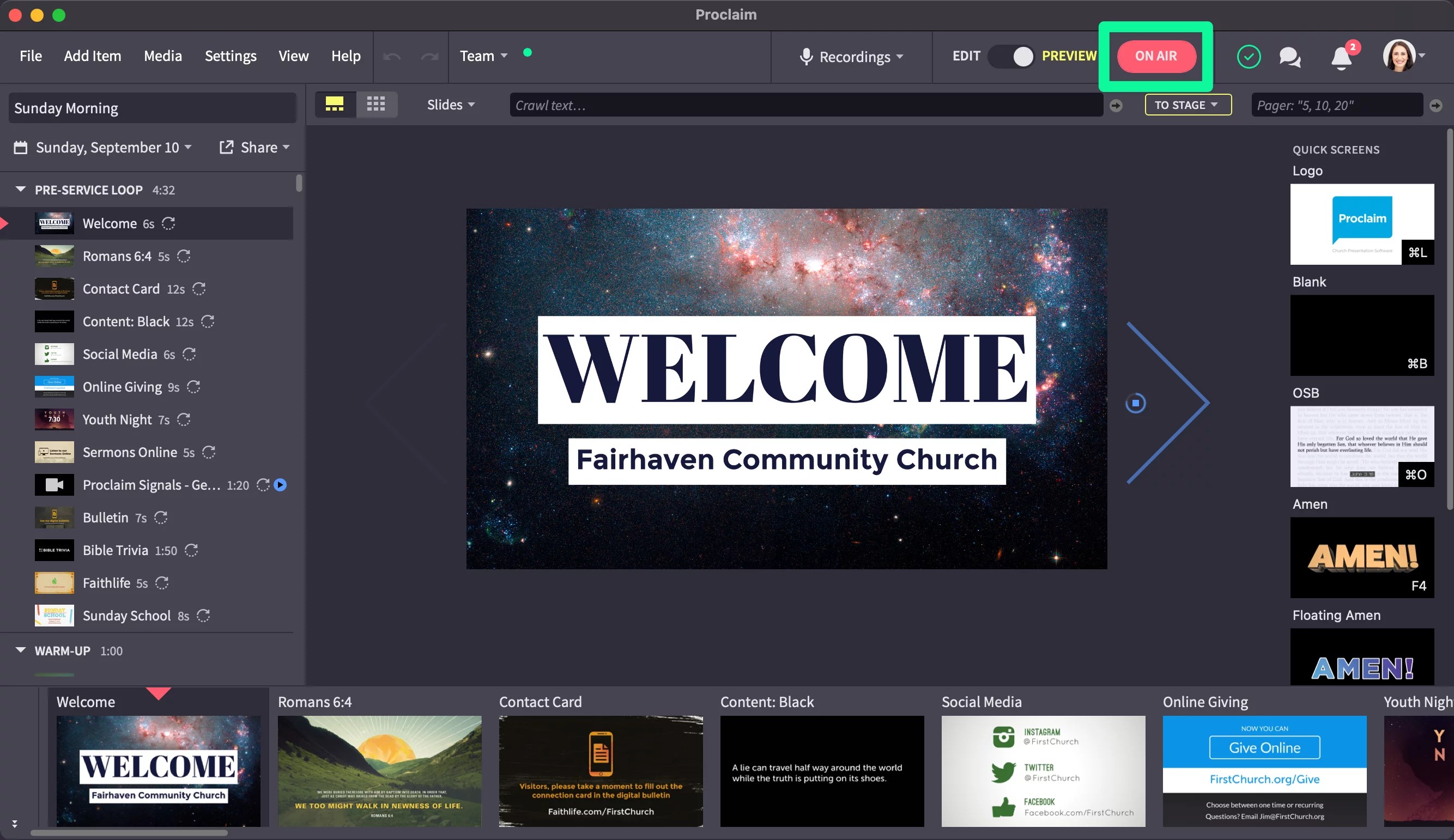The width and height of the screenshot is (1454, 840).
Task: Open the Team dropdown
Action: coord(483,56)
